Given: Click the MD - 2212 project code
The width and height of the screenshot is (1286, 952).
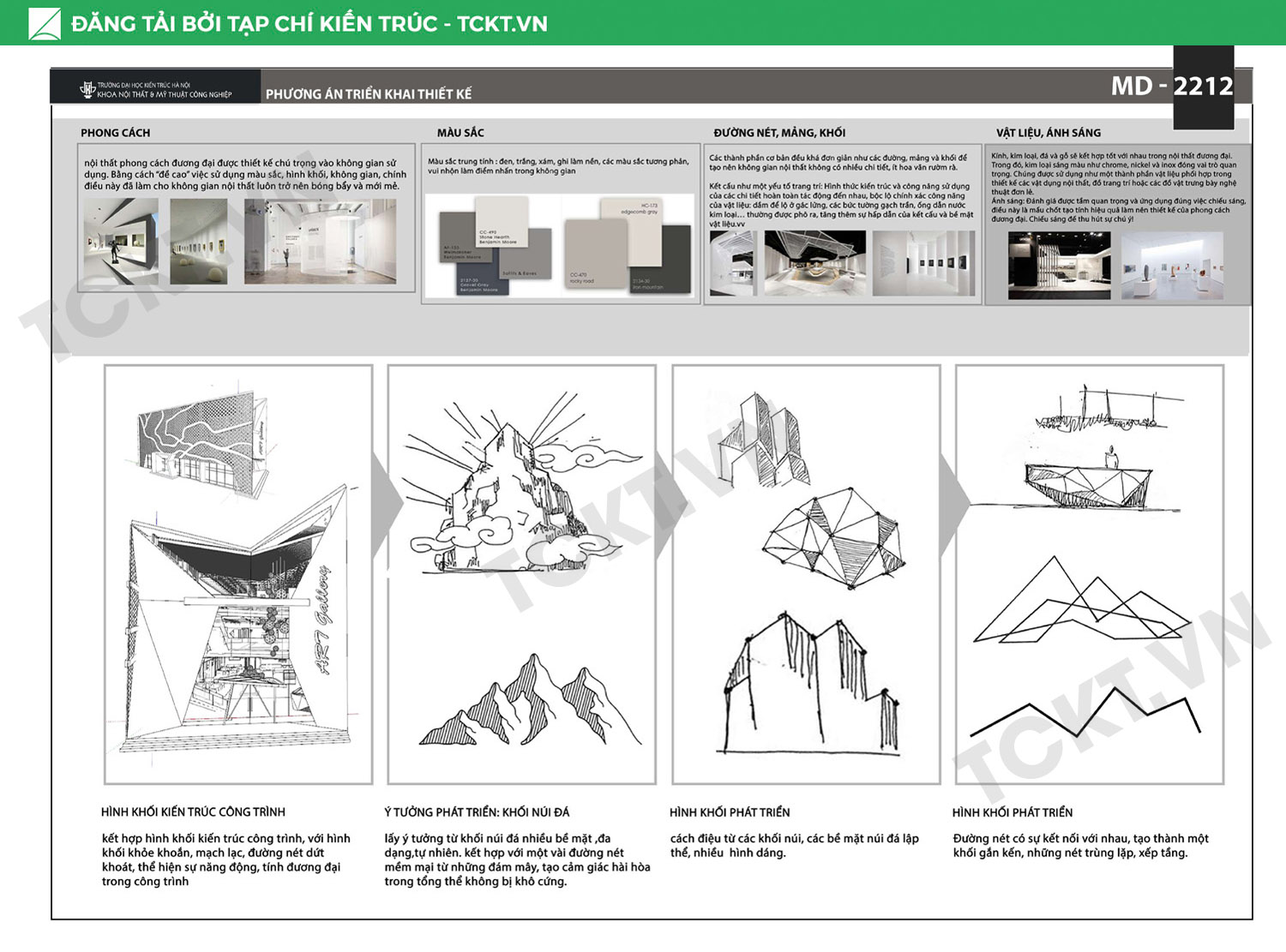Looking at the screenshot, I should tap(1171, 86).
